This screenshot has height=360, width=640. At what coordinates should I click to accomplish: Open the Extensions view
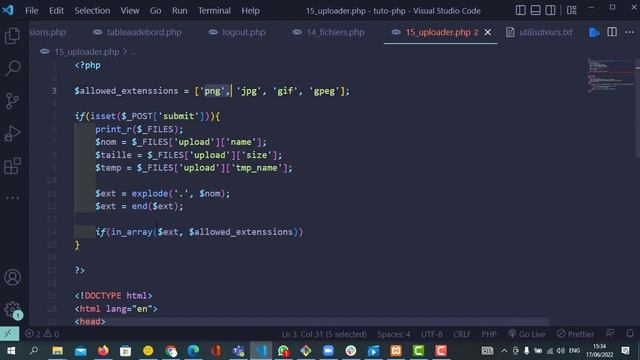point(12,166)
